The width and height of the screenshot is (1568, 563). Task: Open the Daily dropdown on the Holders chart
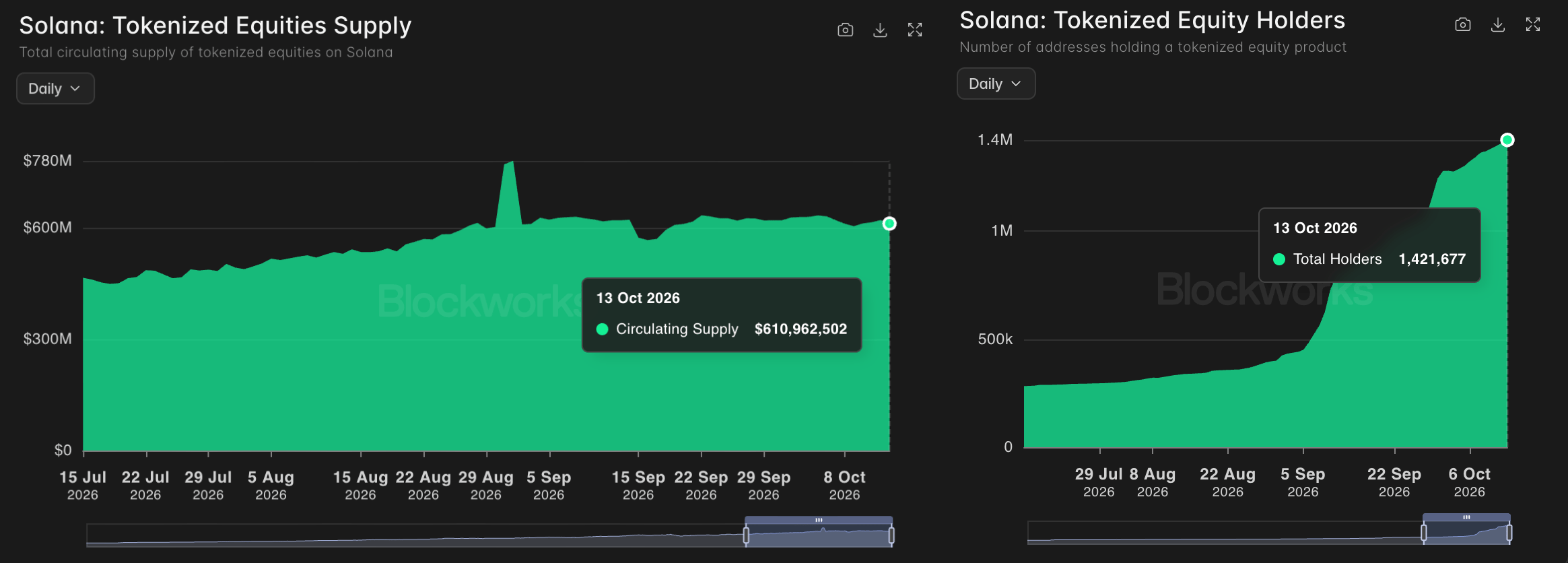(x=996, y=84)
